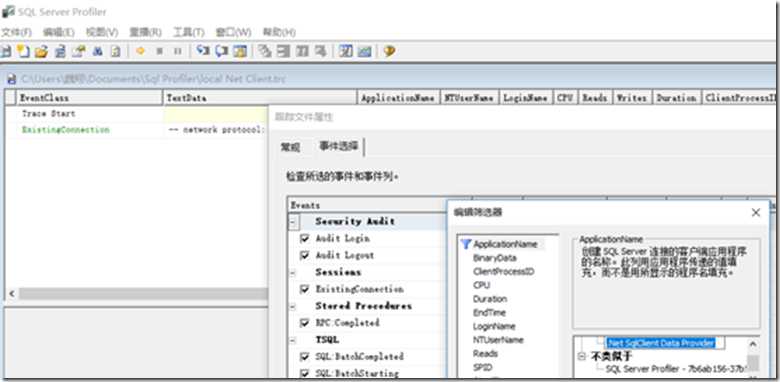This screenshot has height=382, width=780.
Task: Select ClientProcessID in the filter list
Action: tap(503, 272)
